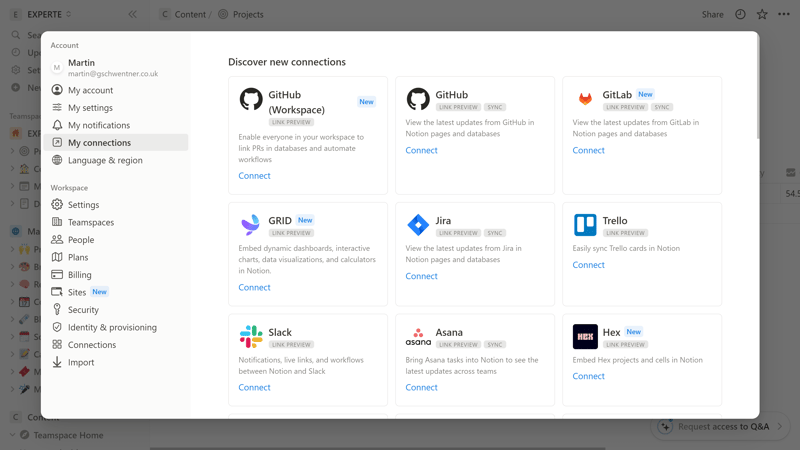Click the Jira diamond logo icon
The image size is (800, 450).
(x=418, y=225)
